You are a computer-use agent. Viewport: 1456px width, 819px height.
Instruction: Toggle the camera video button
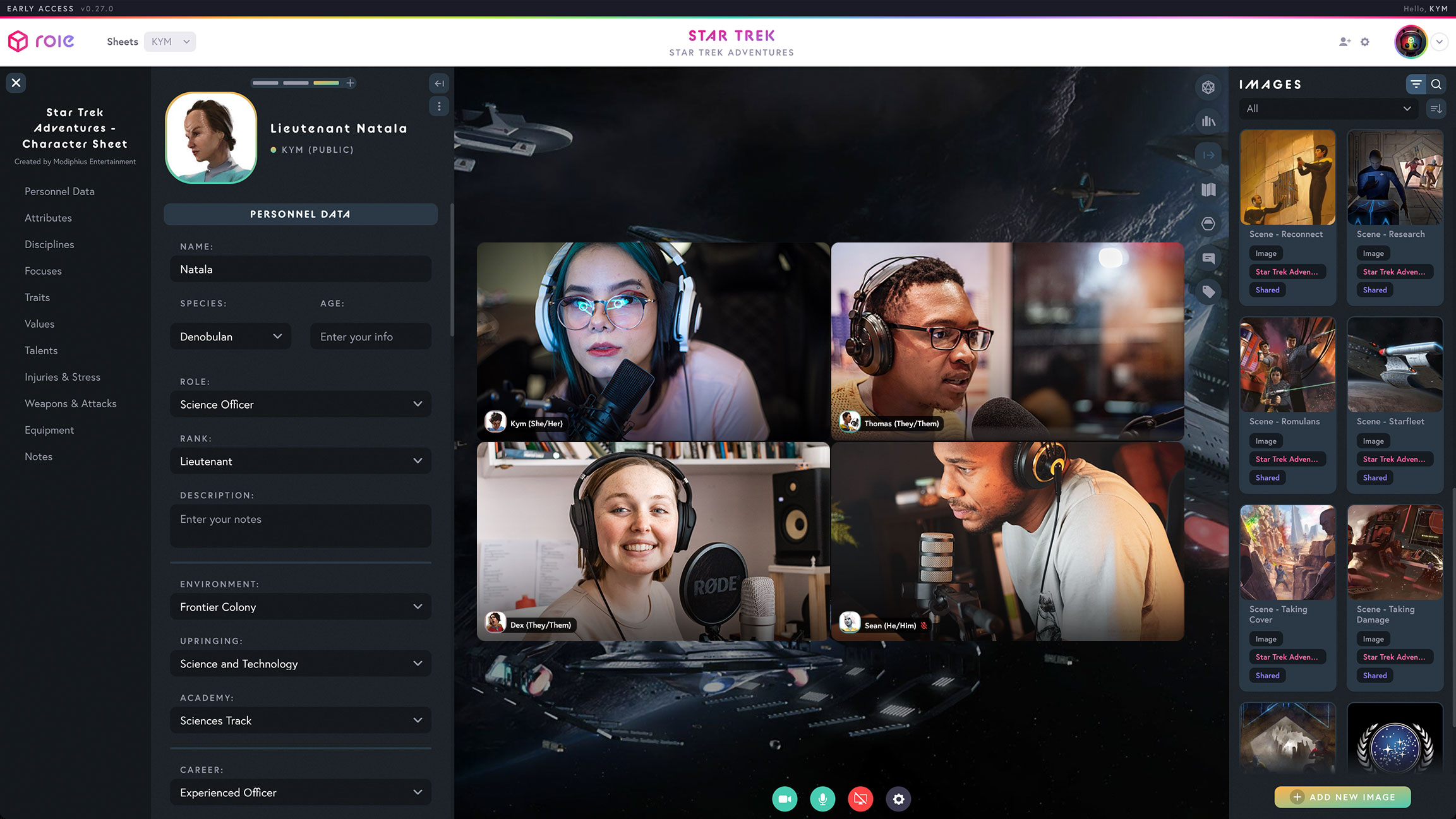tap(785, 799)
